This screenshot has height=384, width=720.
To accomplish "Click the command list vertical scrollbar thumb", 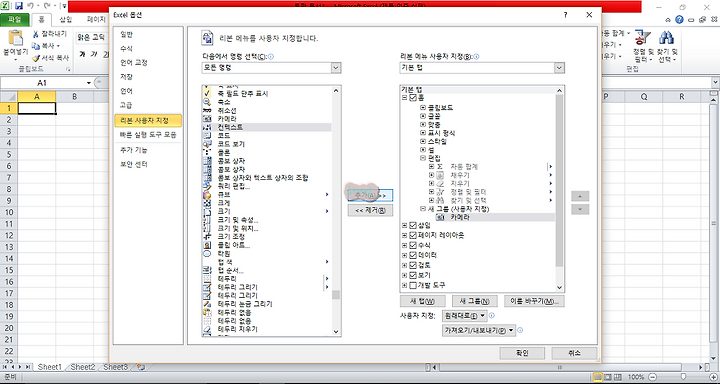I will pyautogui.click(x=336, y=294).
